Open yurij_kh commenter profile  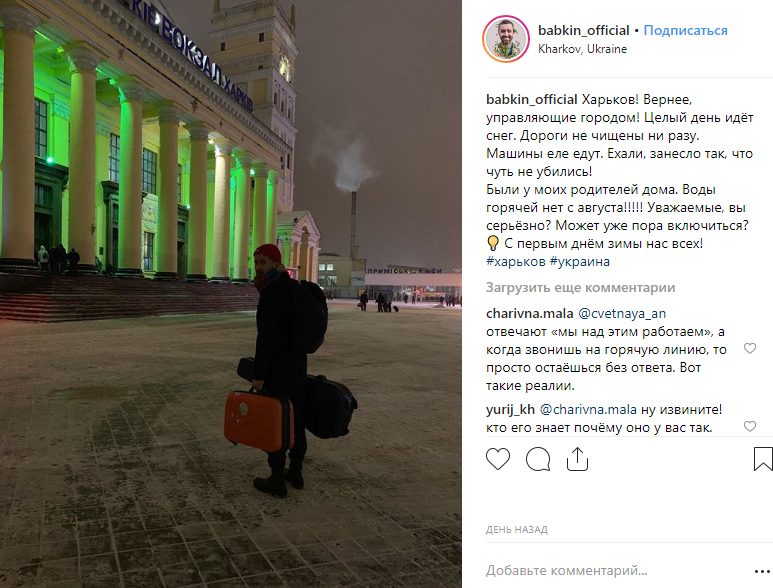[510, 410]
